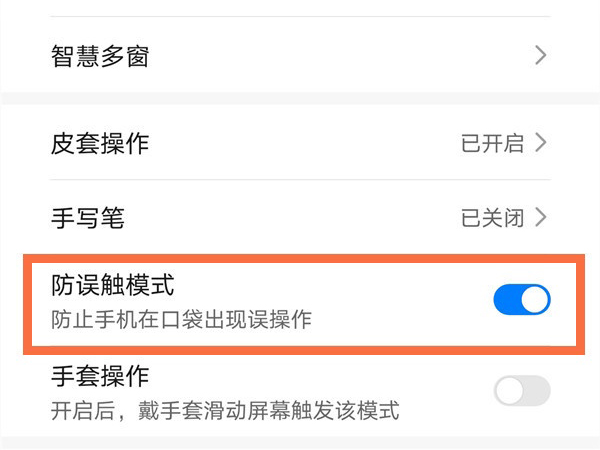Enable the 手套操作 switch
This screenshot has height=450, width=600.
point(522,391)
